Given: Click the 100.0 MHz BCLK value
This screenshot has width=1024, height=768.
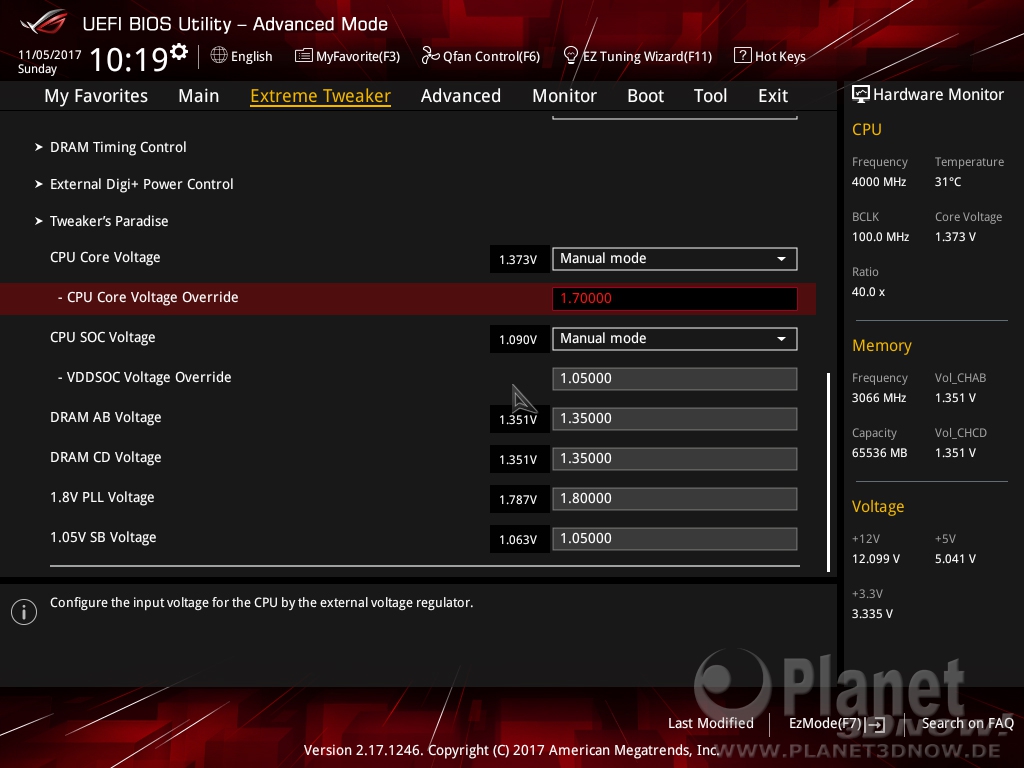Looking at the screenshot, I should click(x=880, y=236).
